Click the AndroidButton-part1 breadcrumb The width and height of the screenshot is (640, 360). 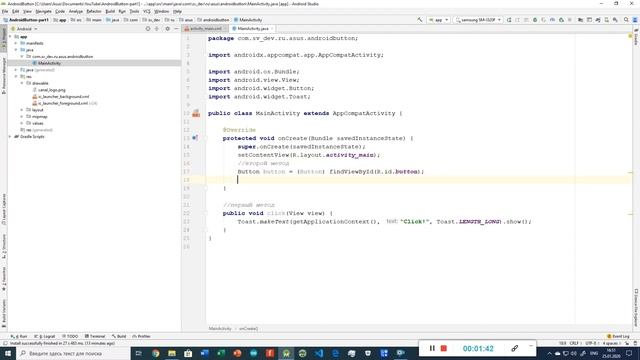click(26, 20)
